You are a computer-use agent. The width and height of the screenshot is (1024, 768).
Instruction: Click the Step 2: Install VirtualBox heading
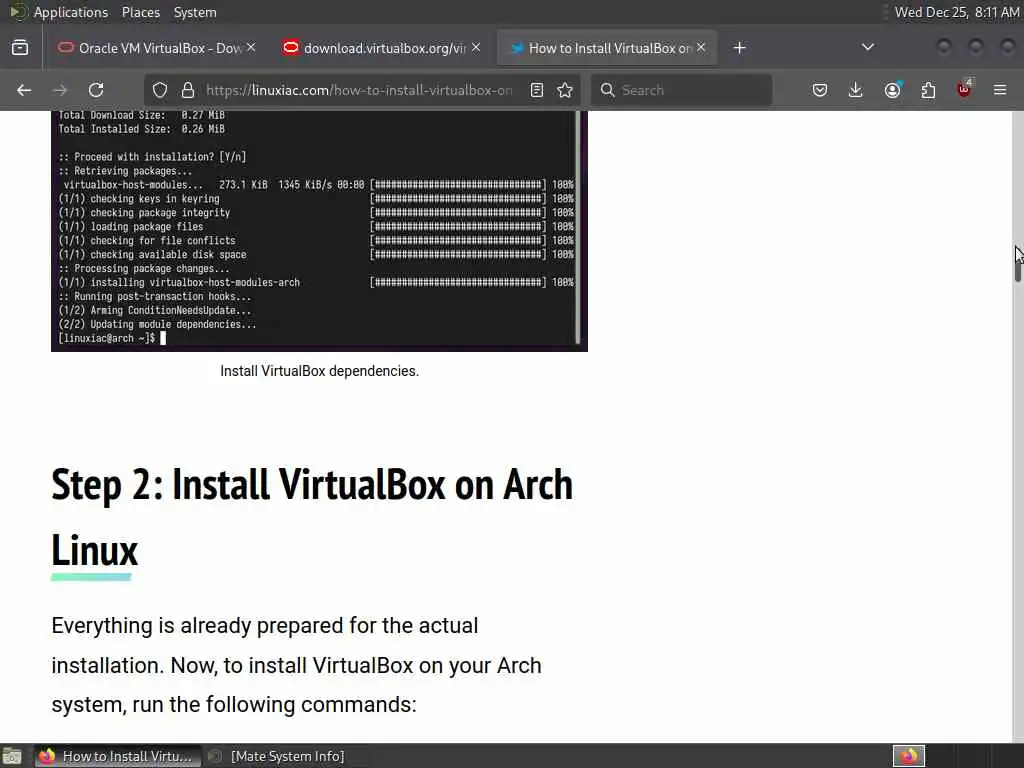312,517
